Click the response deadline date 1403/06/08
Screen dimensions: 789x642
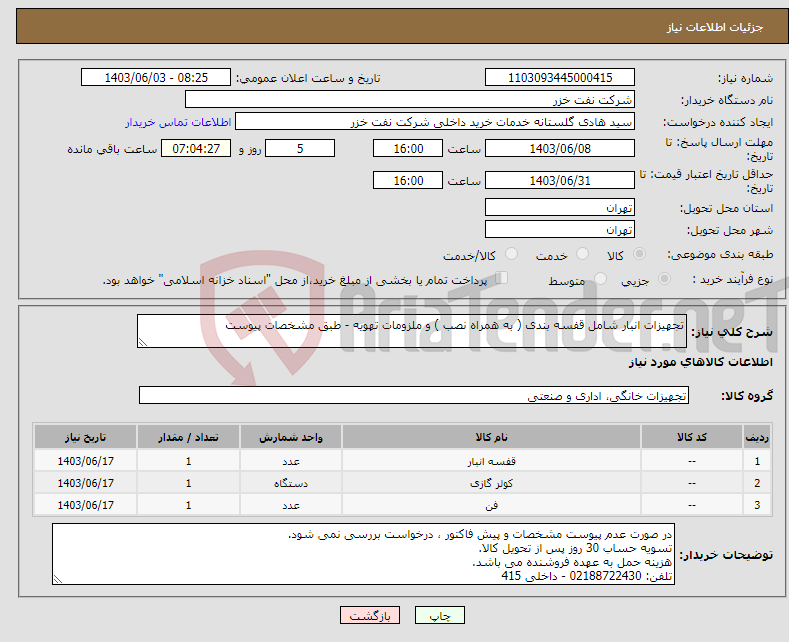(560, 148)
